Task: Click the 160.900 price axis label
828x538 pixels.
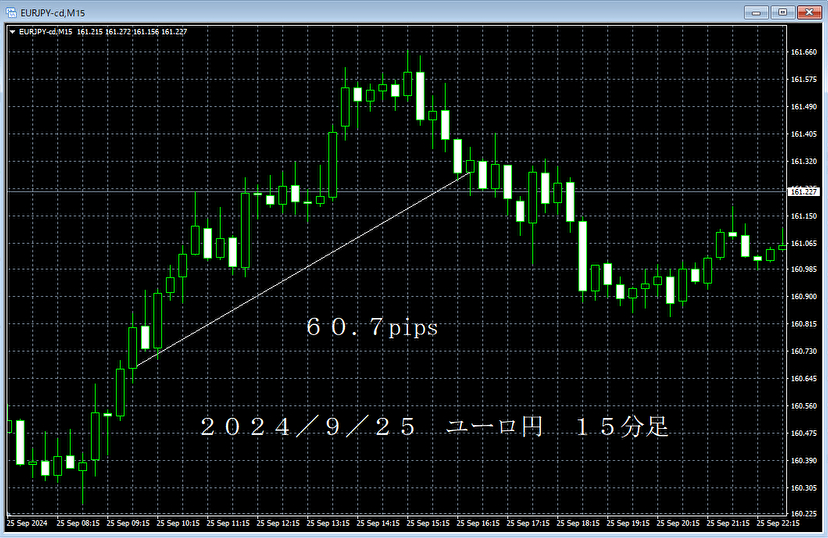Action: click(804, 297)
